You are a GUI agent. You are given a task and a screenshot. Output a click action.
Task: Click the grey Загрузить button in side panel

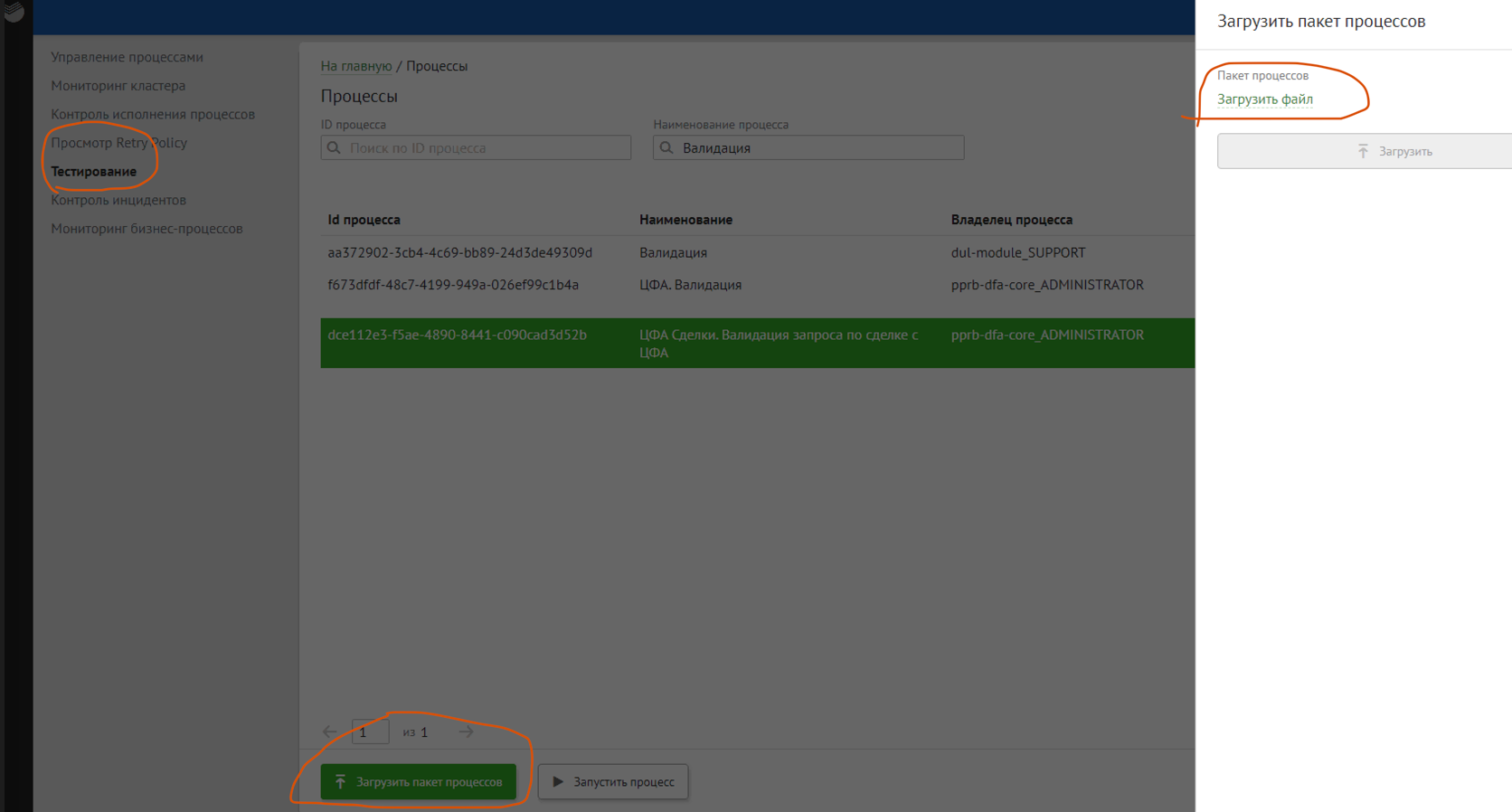coord(1364,151)
